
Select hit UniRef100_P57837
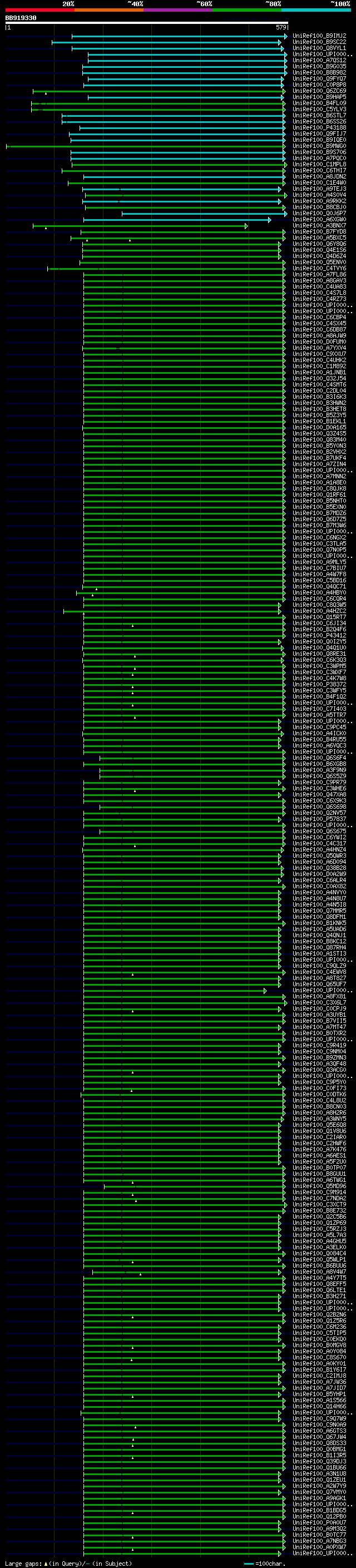click(319, 819)
